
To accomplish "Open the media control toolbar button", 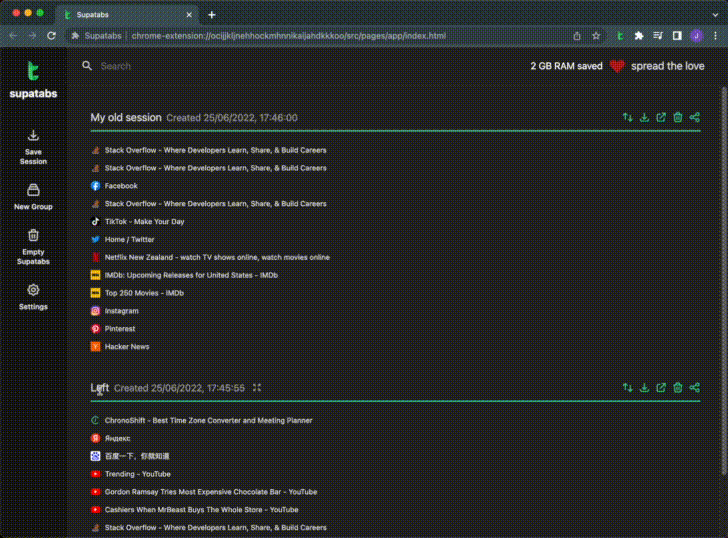I will [658, 36].
